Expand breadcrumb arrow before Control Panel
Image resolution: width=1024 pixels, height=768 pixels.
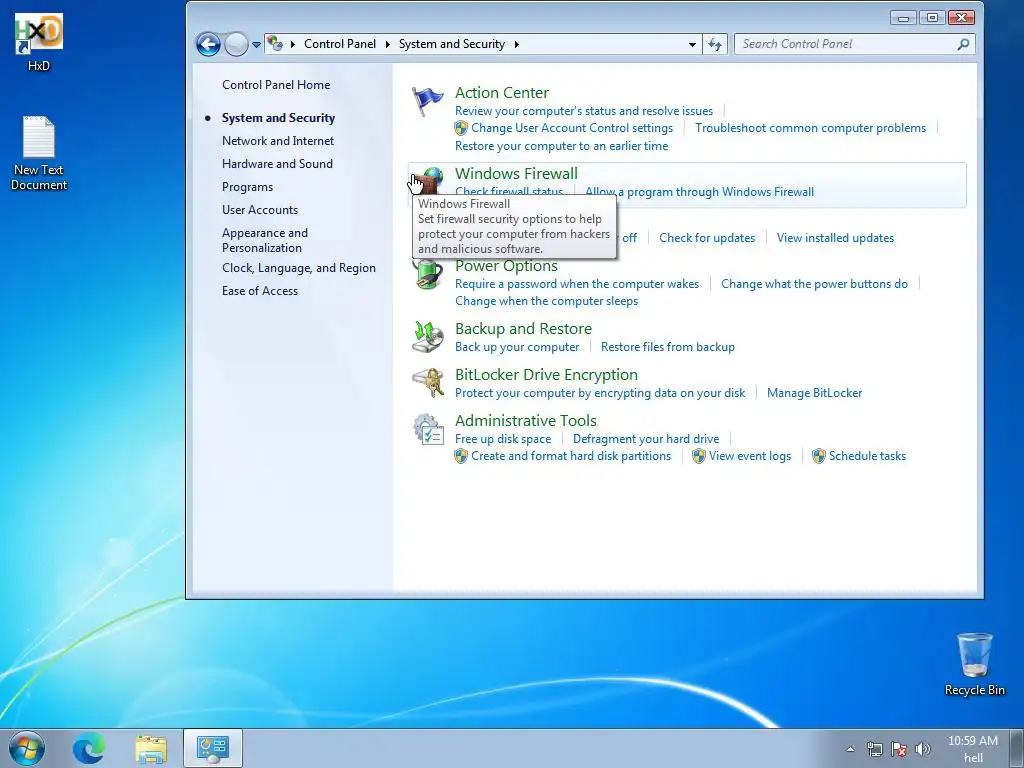point(293,44)
